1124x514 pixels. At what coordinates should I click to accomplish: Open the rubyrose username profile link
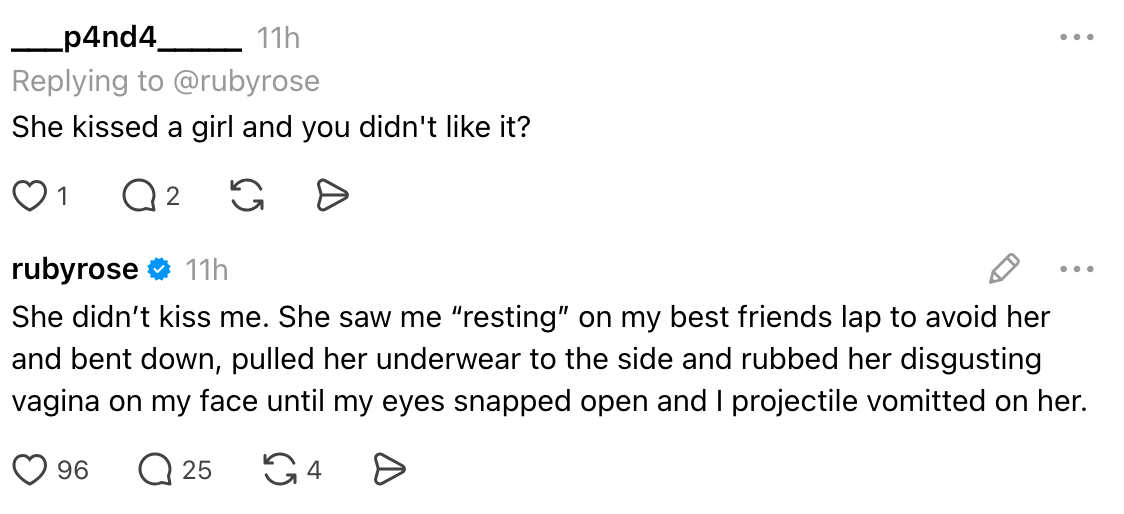75,269
